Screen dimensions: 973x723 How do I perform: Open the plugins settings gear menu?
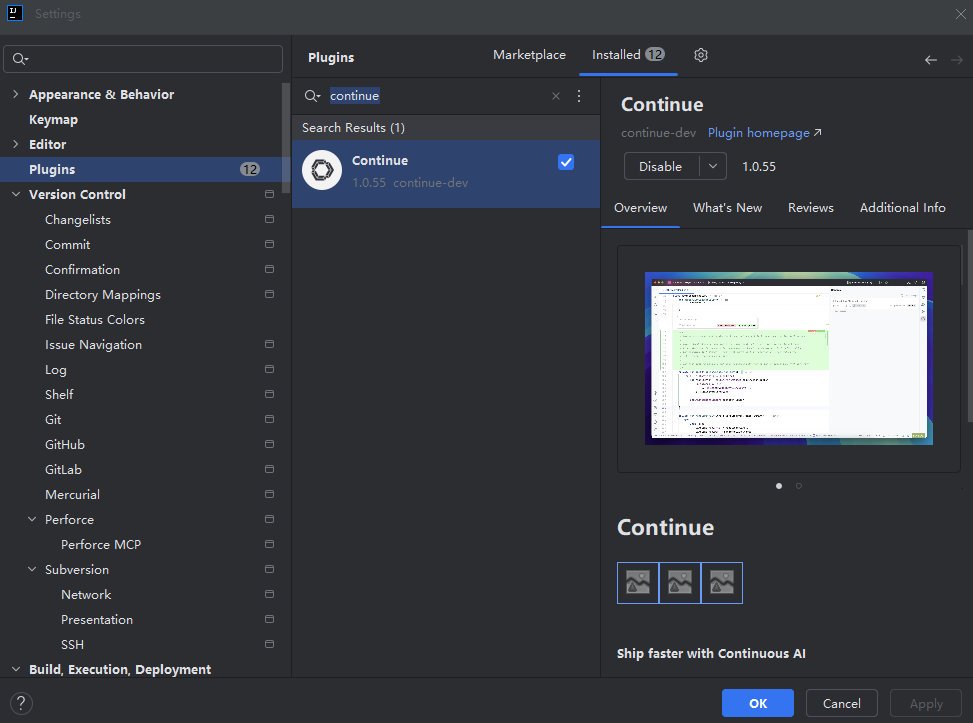701,55
